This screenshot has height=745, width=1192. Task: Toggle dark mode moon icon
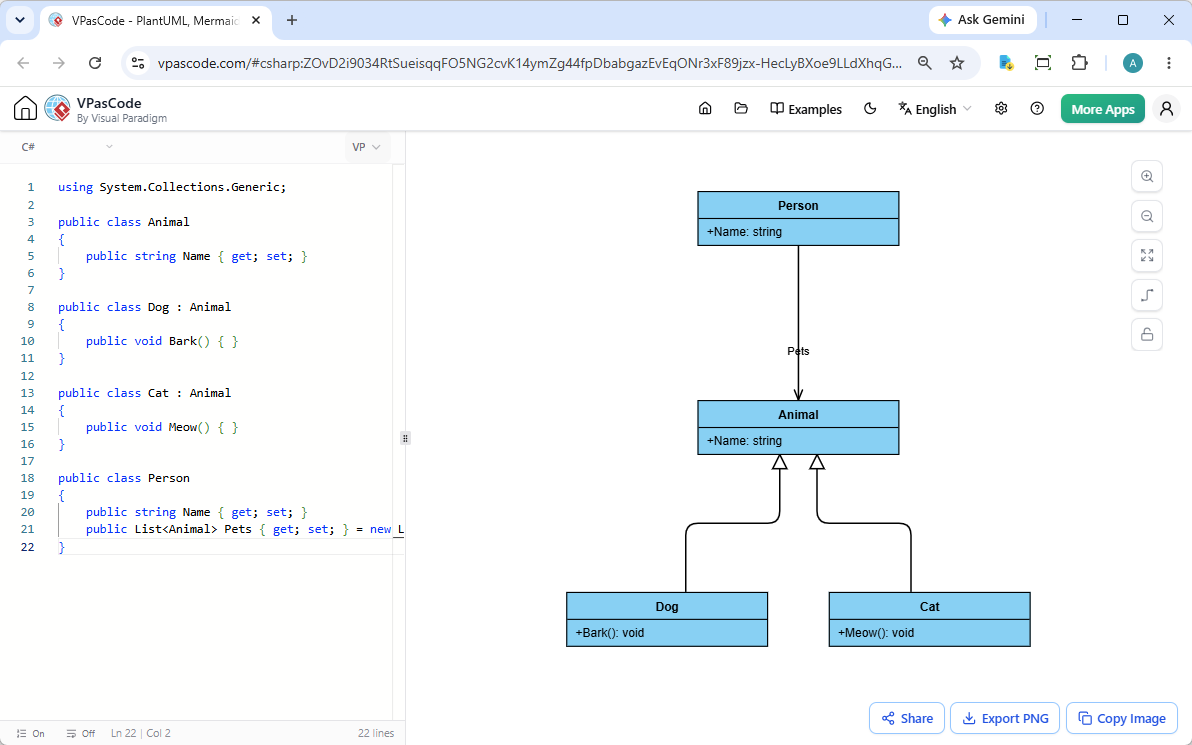pyautogui.click(x=870, y=109)
